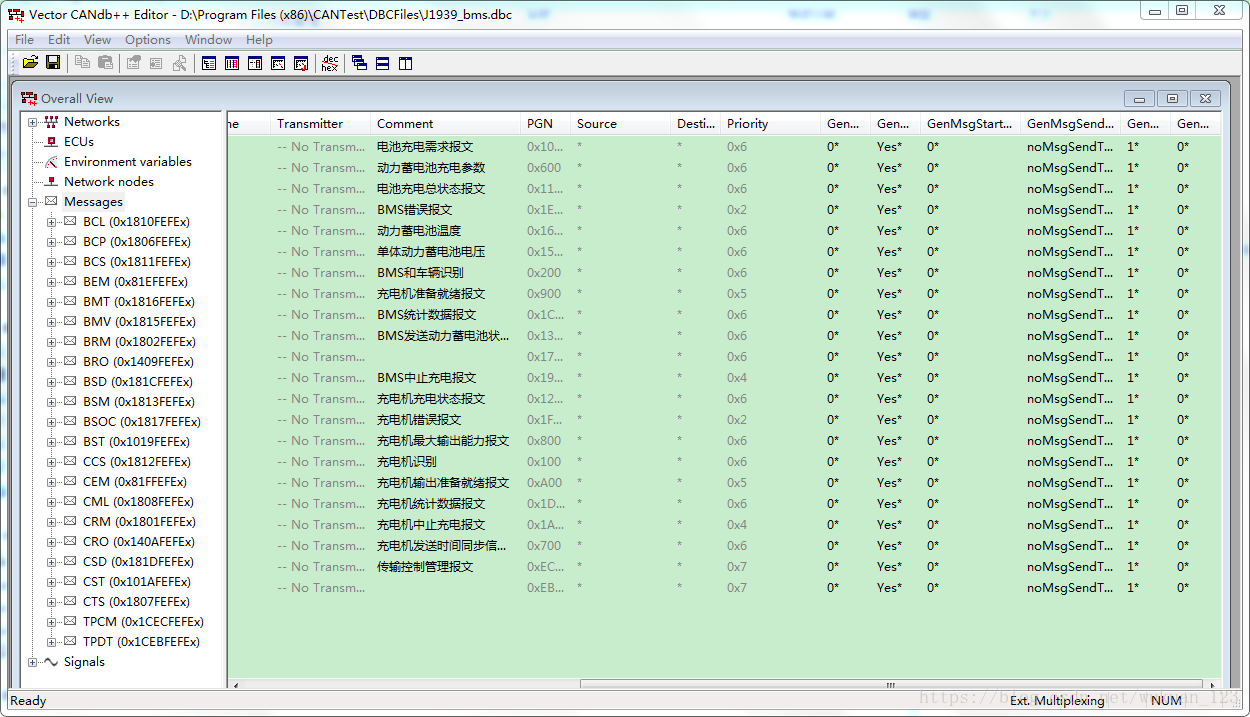Open the View menu
The image size is (1250, 717).
tap(97, 40)
